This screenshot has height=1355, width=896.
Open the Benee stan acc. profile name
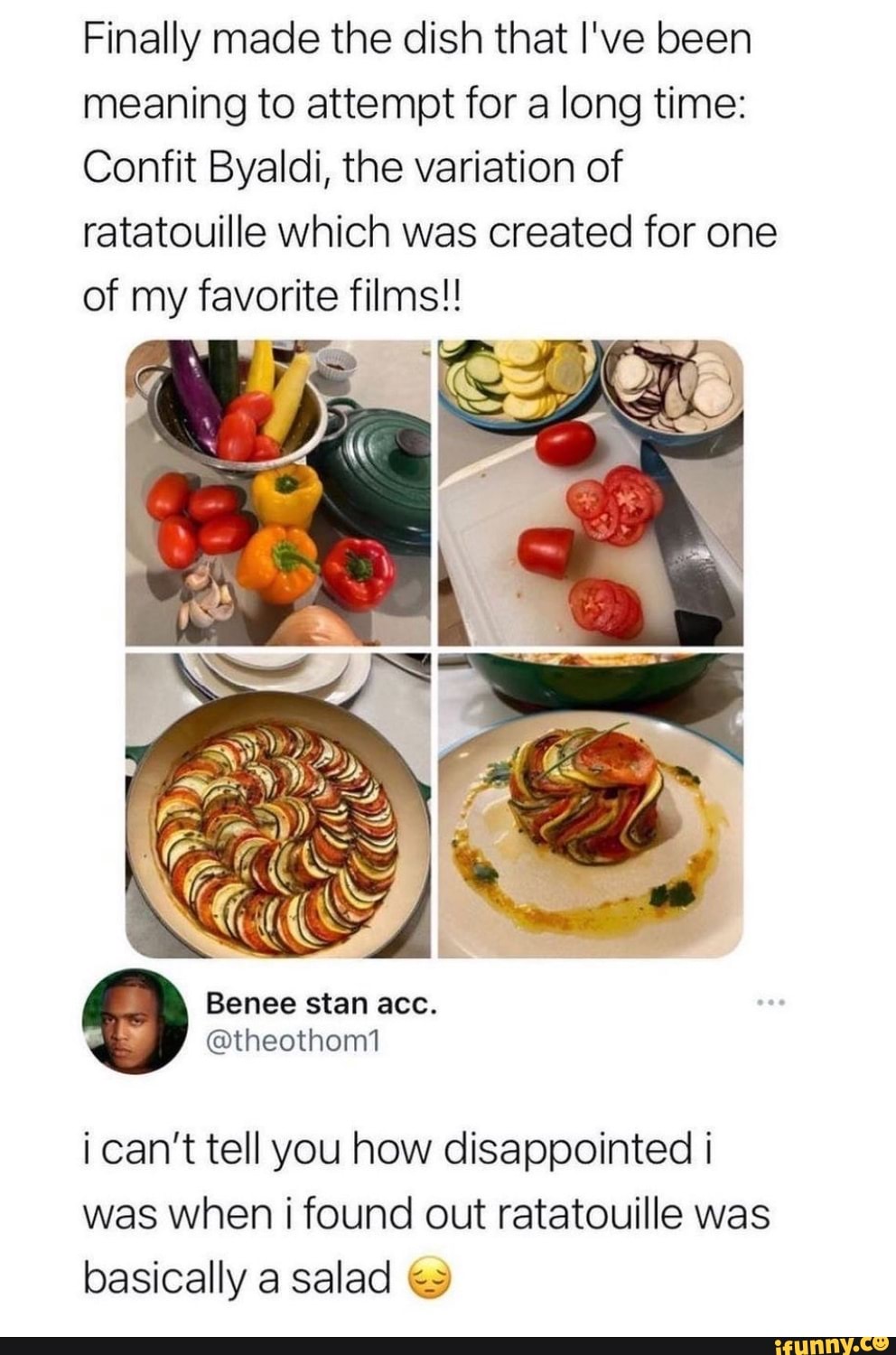[322, 1004]
